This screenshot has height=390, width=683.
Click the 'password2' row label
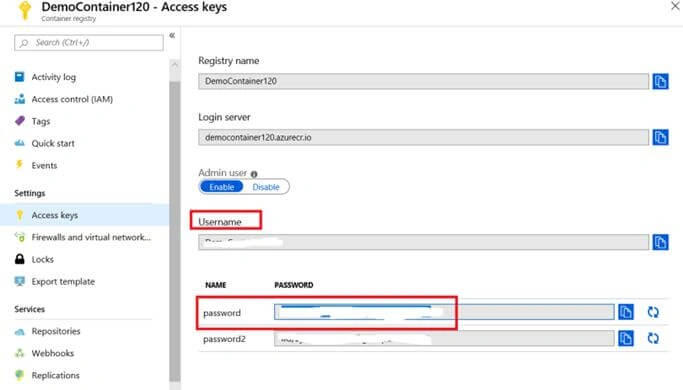224,339
